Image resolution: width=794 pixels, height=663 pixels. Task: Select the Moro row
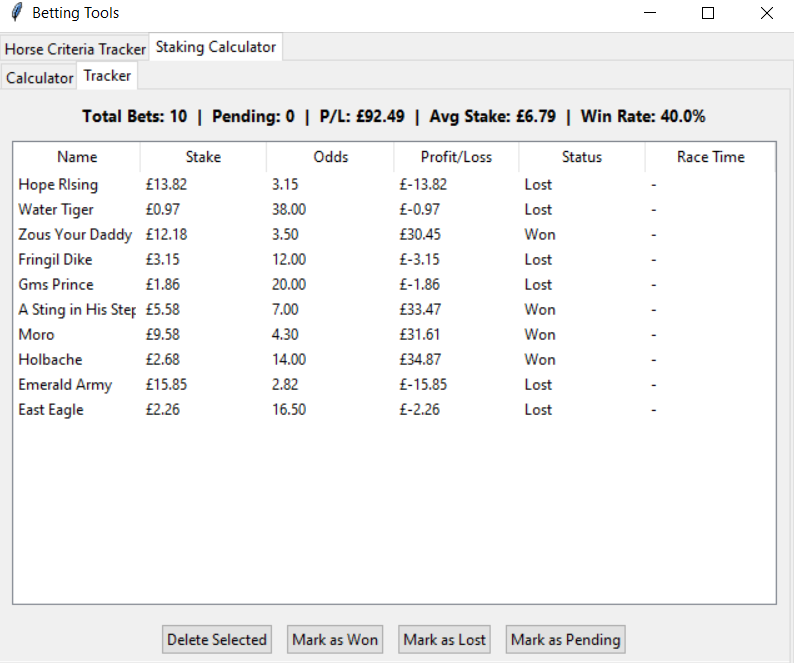pyautogui.click(x=394, y=334)
